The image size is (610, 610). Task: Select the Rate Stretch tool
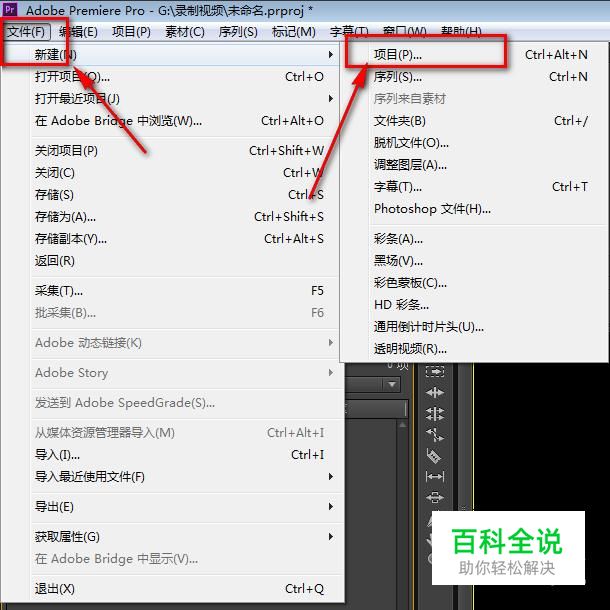(435, 435)
